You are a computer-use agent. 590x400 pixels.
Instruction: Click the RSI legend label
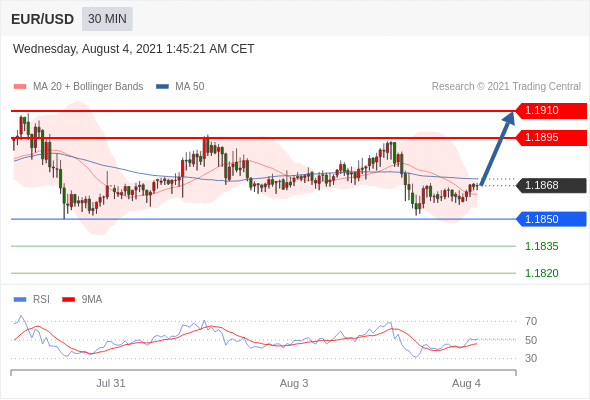[41, 300]
